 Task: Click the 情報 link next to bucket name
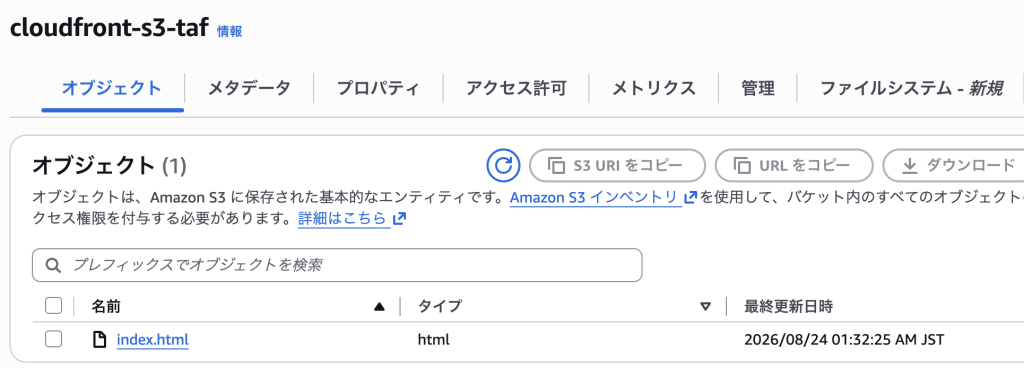[229, 31]
